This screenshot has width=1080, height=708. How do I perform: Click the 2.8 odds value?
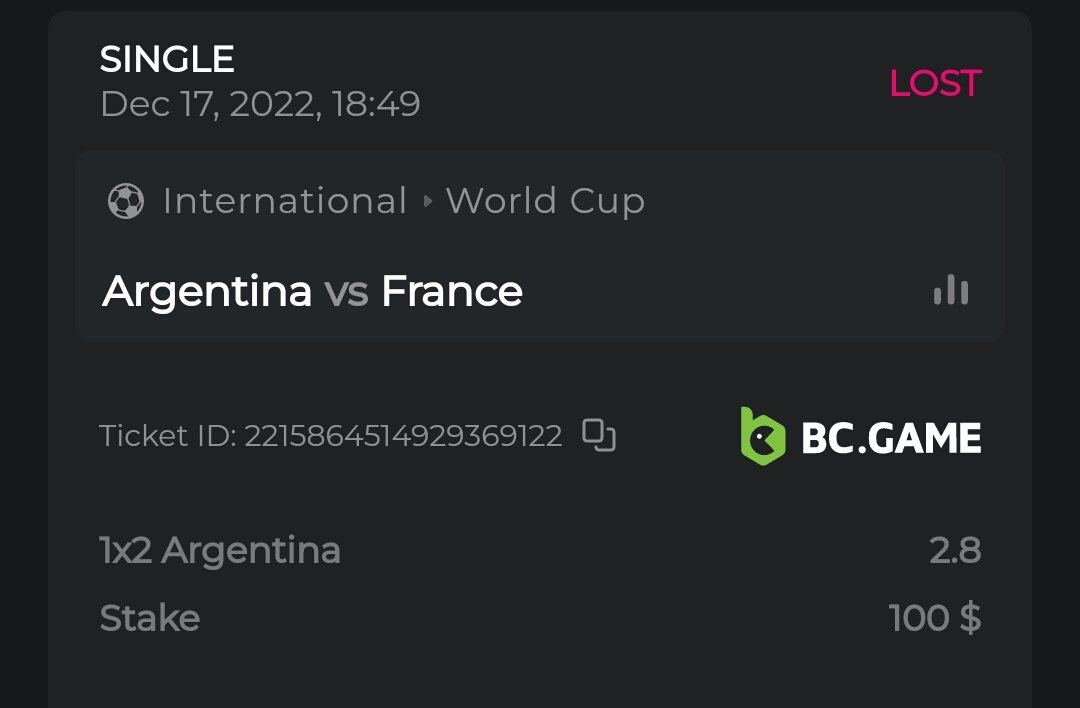click(x=955, y=550)
